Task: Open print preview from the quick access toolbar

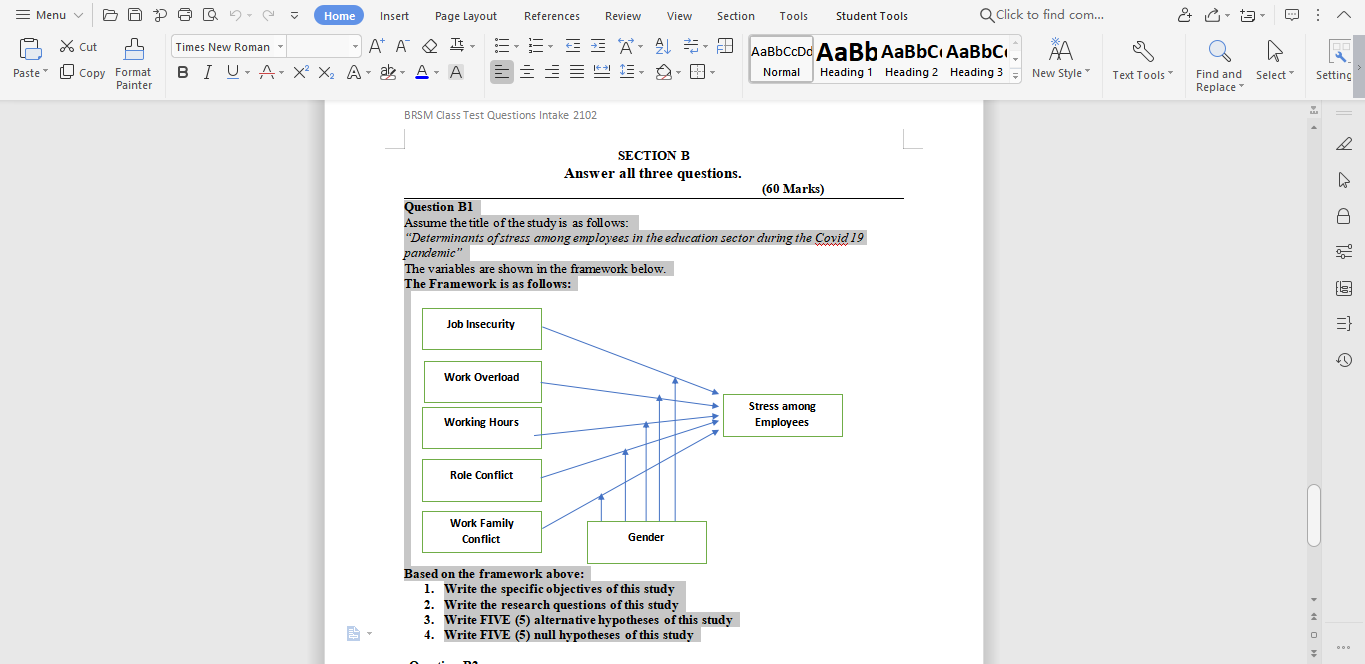Action: pyautogui.click(x=209, y=15)
